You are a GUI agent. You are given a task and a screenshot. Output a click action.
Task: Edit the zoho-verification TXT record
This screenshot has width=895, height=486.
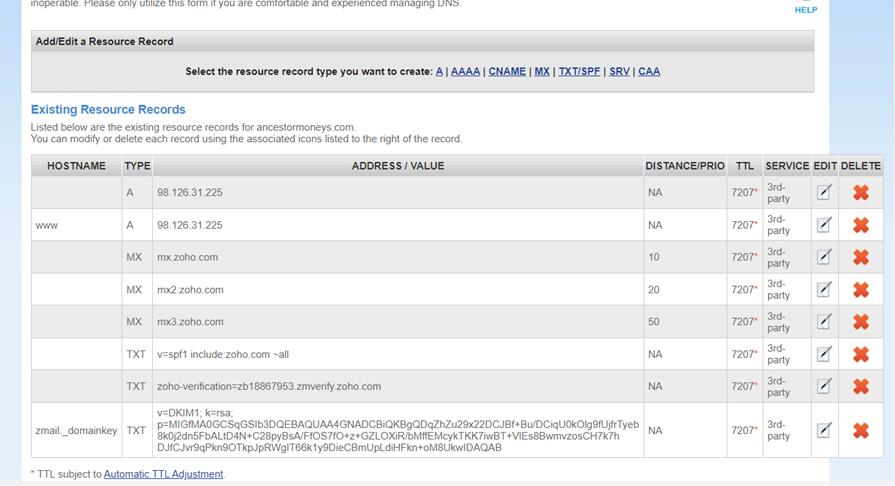(x=824, y=386)
